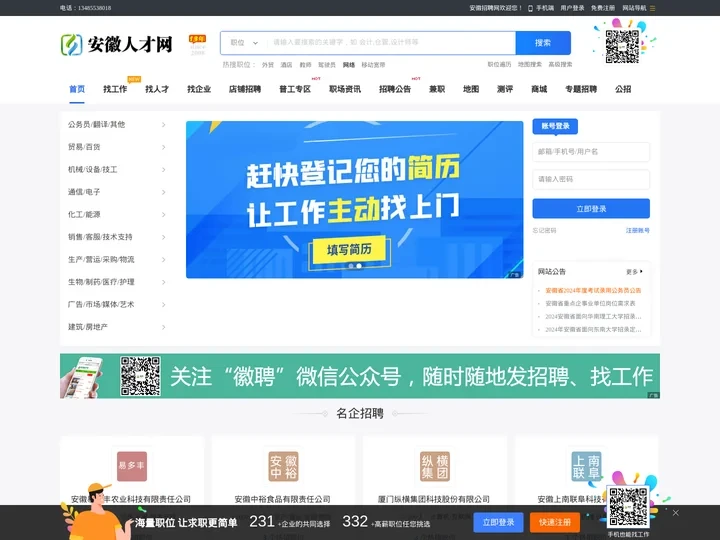Open the 职场资讯 nav item
This screenshot has height=540, width=720.
(345, 89)
